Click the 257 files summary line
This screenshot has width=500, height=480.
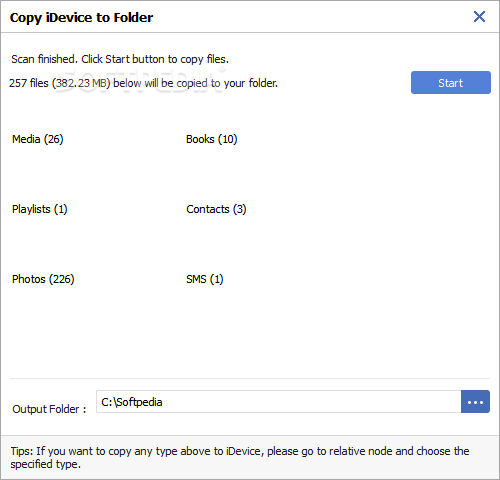(143, 83)
